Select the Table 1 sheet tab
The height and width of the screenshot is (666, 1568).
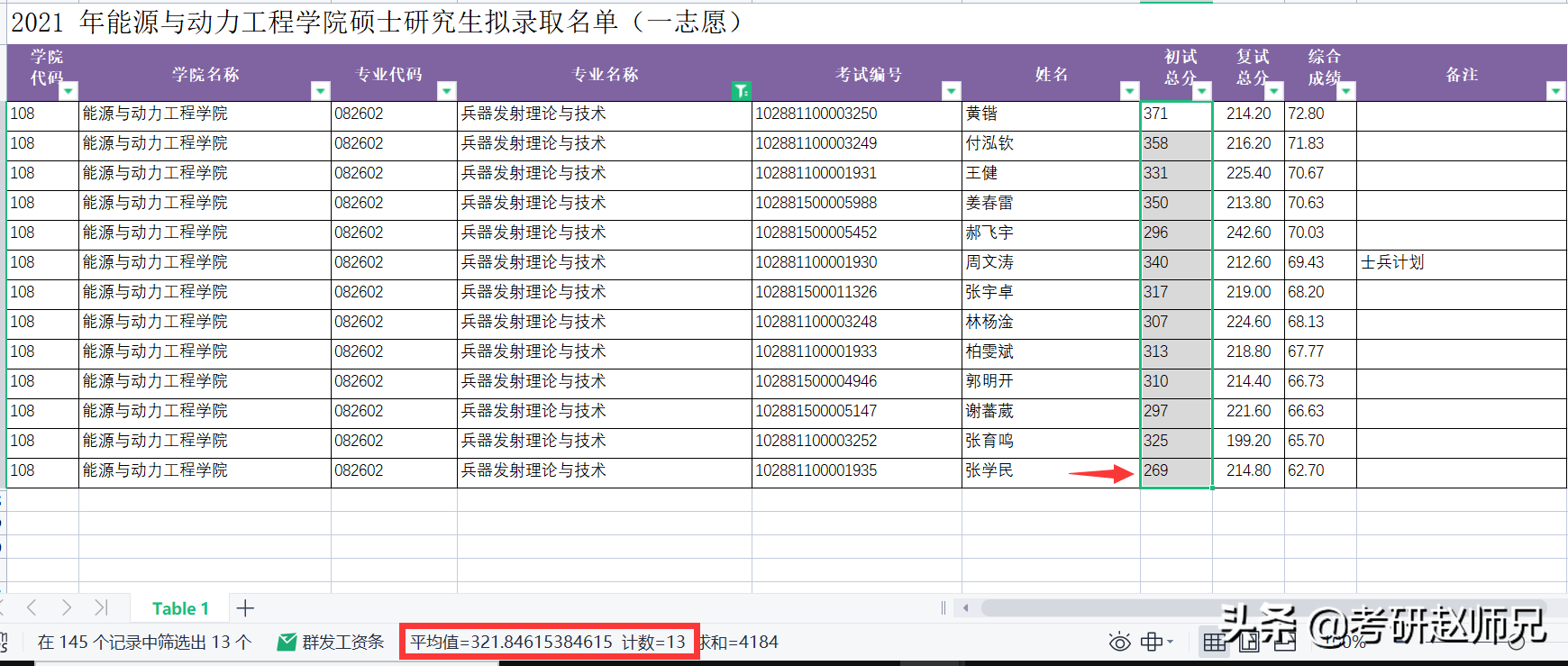(180, 608)
